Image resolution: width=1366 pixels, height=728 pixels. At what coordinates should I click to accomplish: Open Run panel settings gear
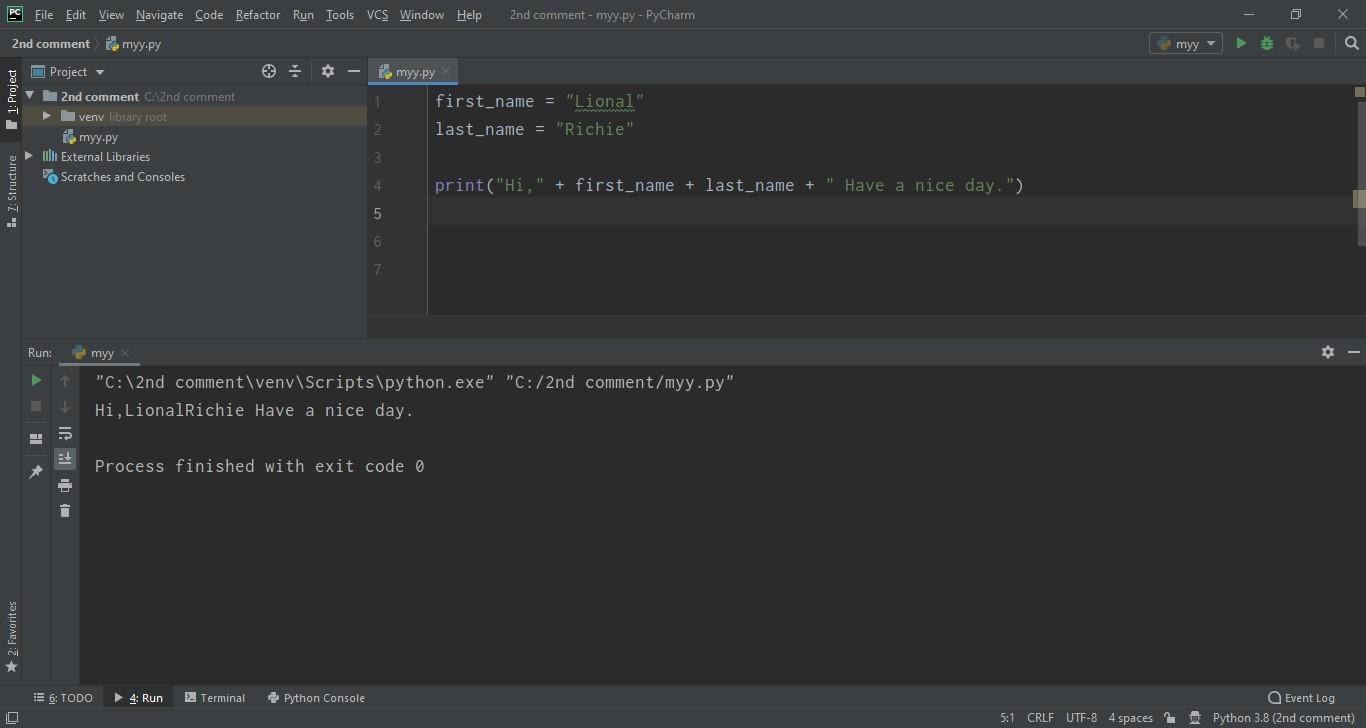(x=1328, y=352)
